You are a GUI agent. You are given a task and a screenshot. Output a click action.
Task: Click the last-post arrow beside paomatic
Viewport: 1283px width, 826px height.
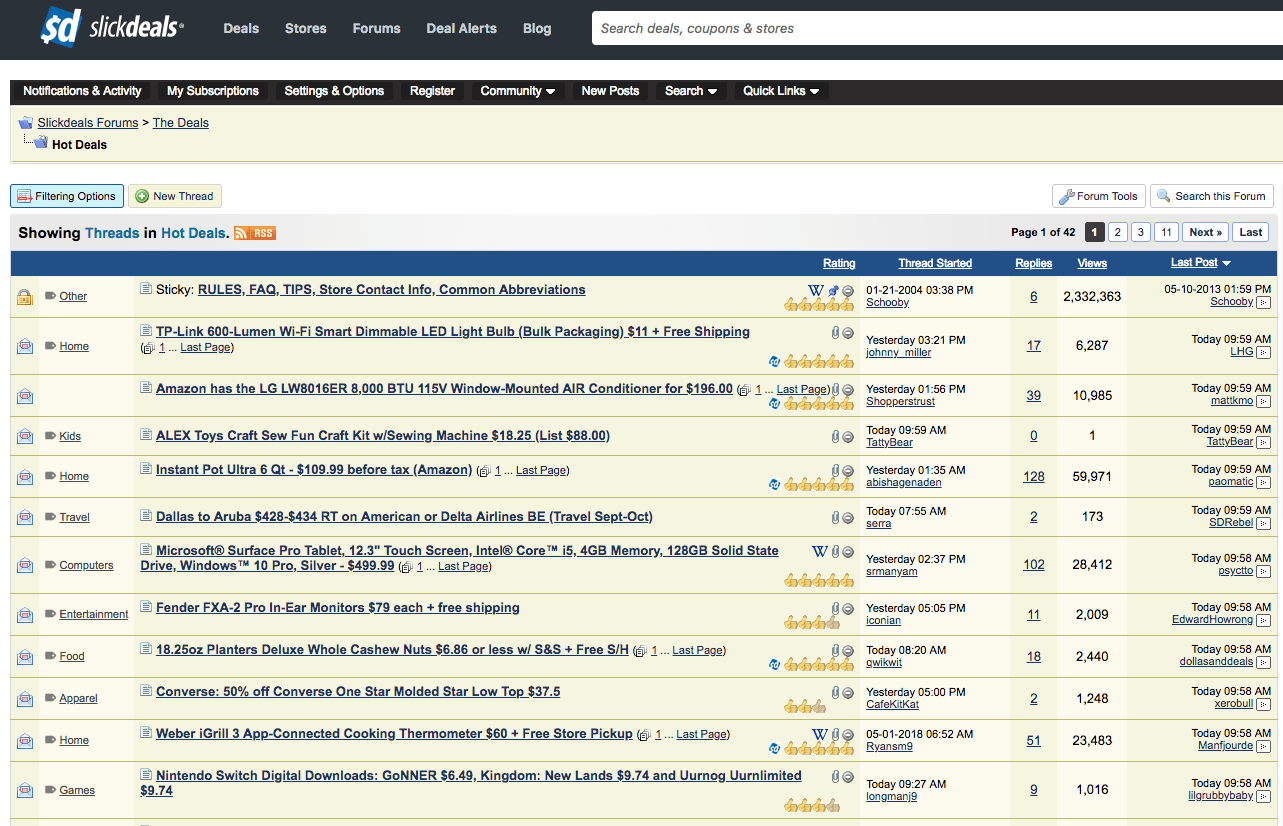click(x=1264, y=482)
